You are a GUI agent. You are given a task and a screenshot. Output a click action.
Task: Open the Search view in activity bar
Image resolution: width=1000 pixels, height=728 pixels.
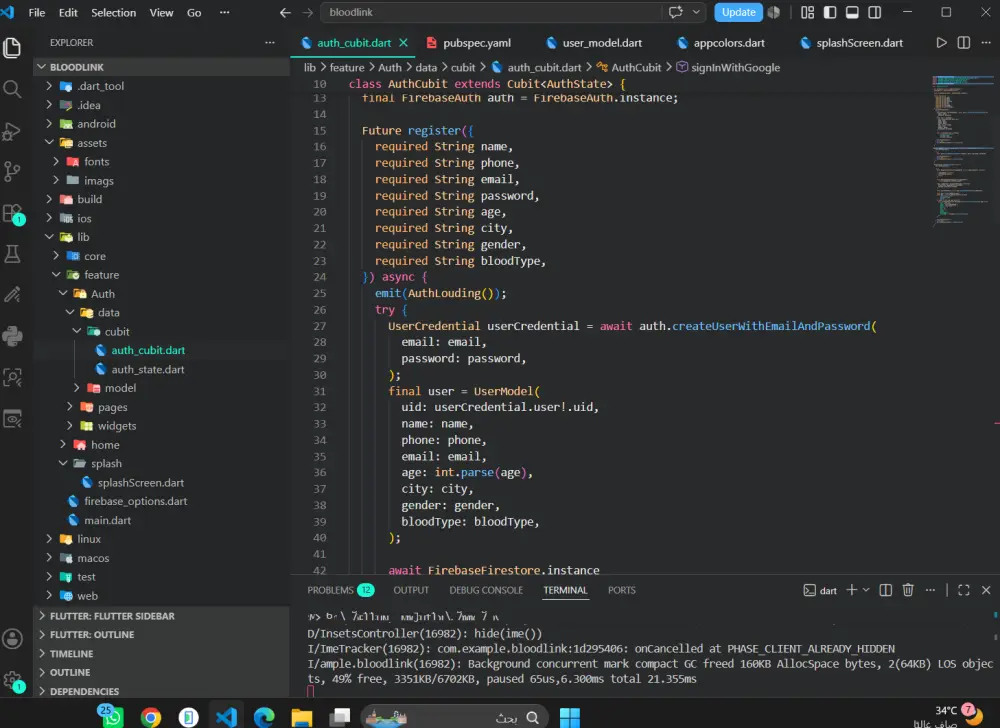[x=12, y=89]
